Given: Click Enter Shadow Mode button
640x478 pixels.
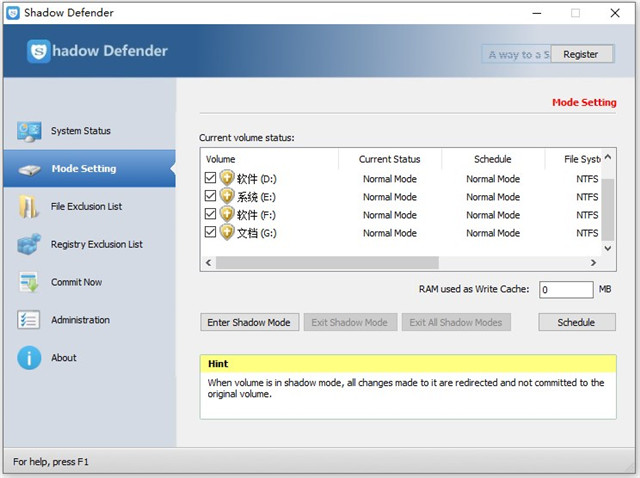Looking at the screenshot, I should pos(249,322).
